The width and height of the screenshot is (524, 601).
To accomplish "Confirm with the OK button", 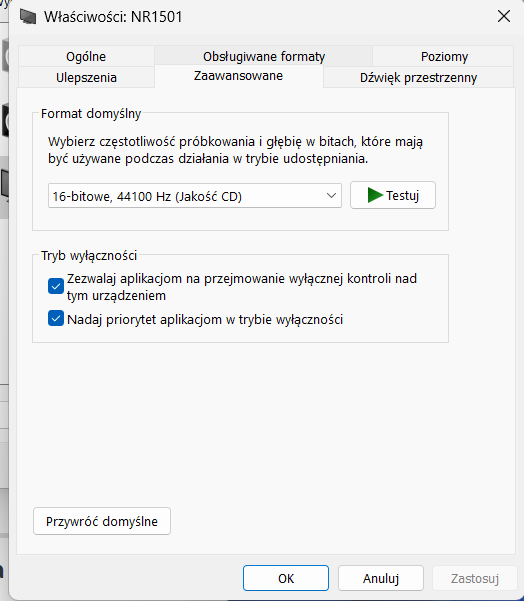I will [286, 578].
